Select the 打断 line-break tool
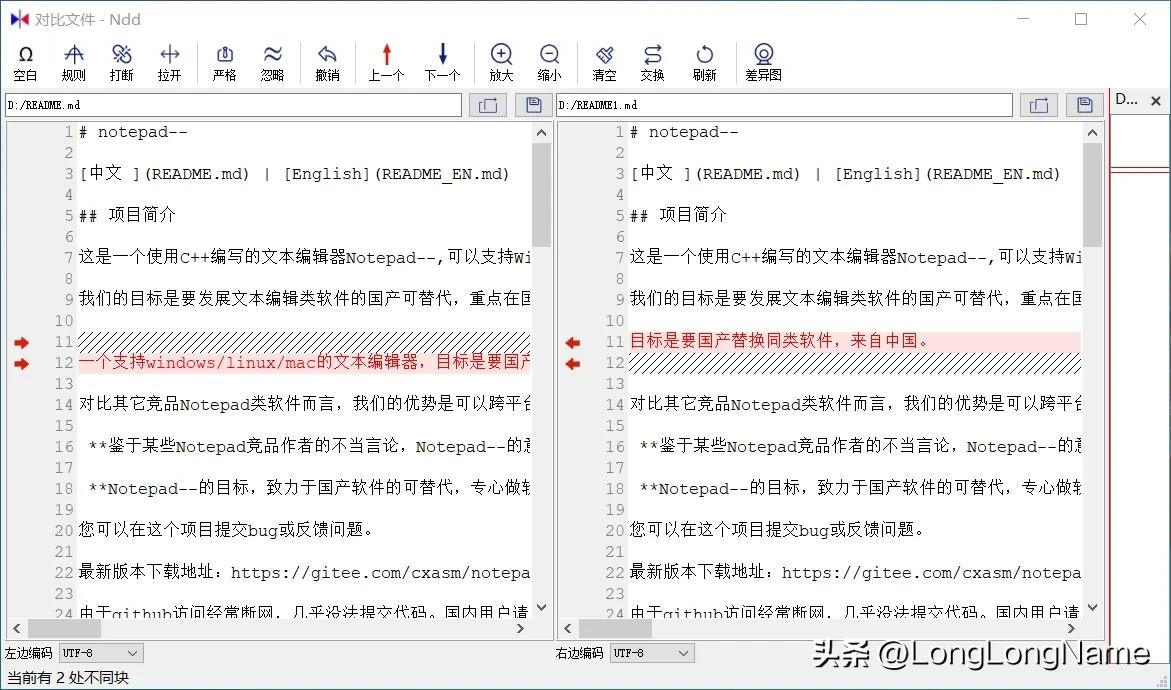This screenshot has height=690, width=1171. (121, 60)
